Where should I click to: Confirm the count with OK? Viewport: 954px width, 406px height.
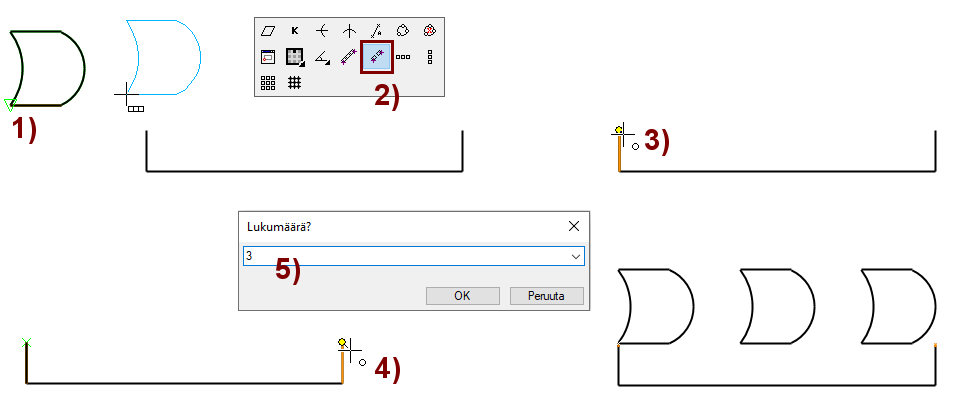[x=462, y=296]
